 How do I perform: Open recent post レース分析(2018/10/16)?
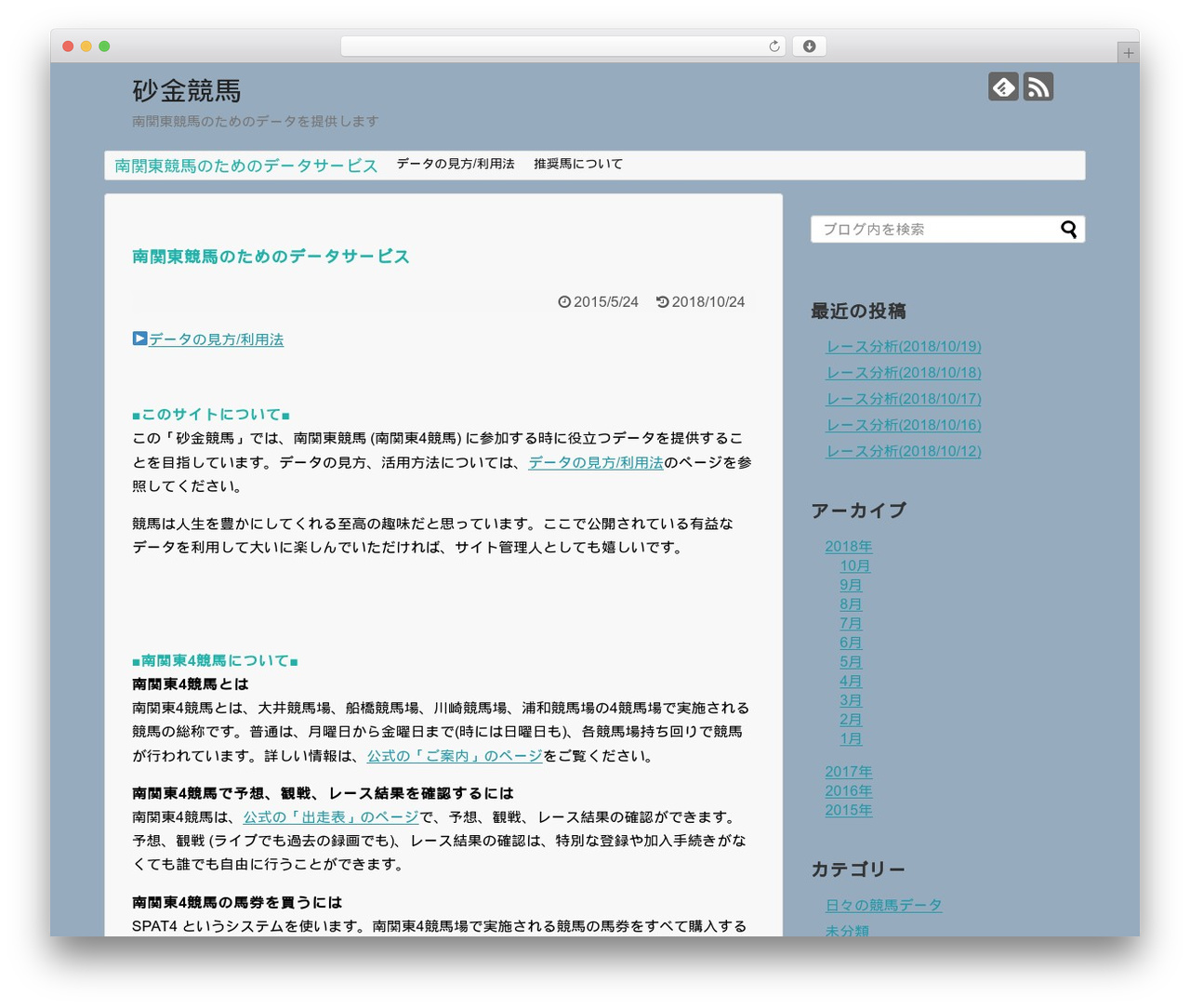904,424
